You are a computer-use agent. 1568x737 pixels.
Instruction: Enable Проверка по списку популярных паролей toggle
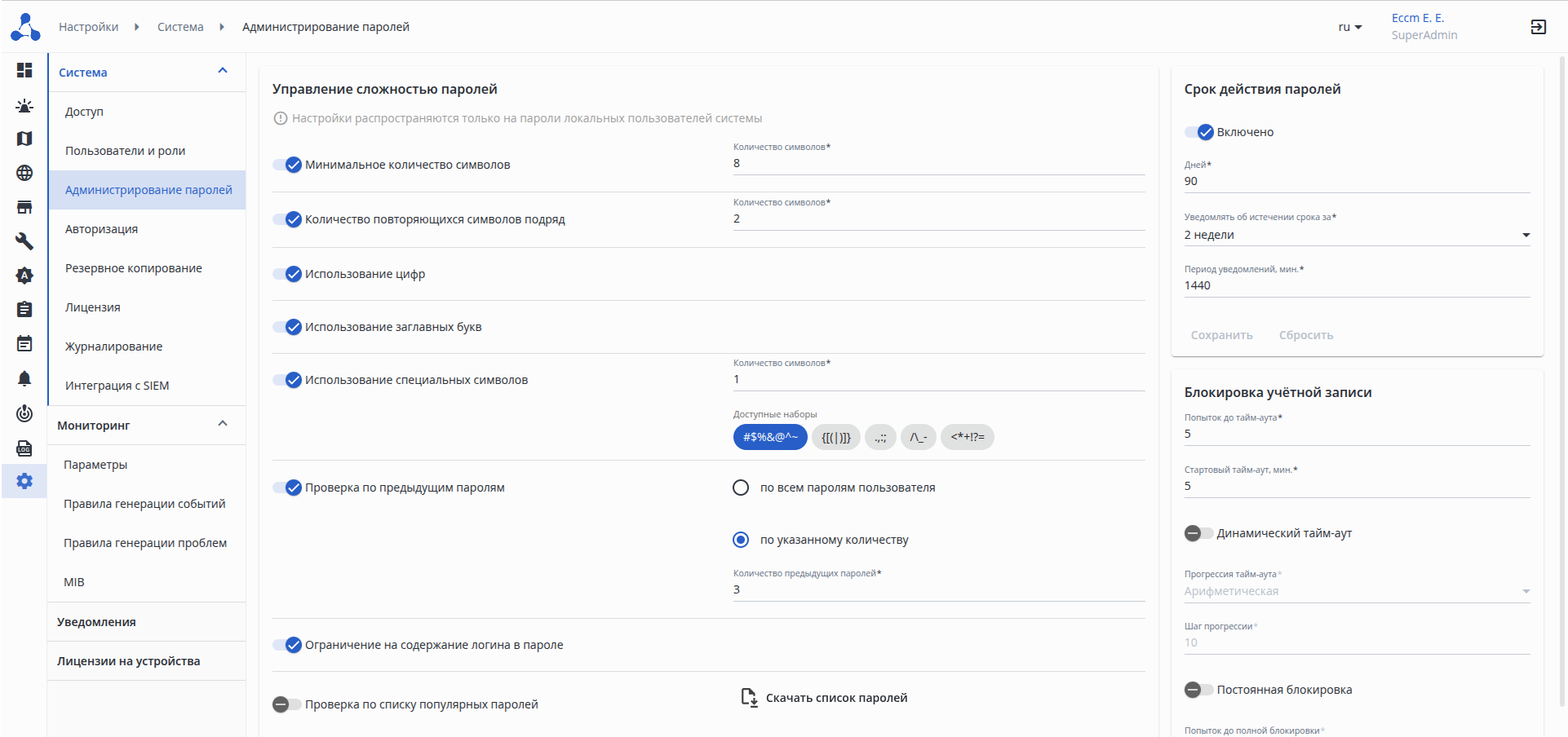coord(287,704)
